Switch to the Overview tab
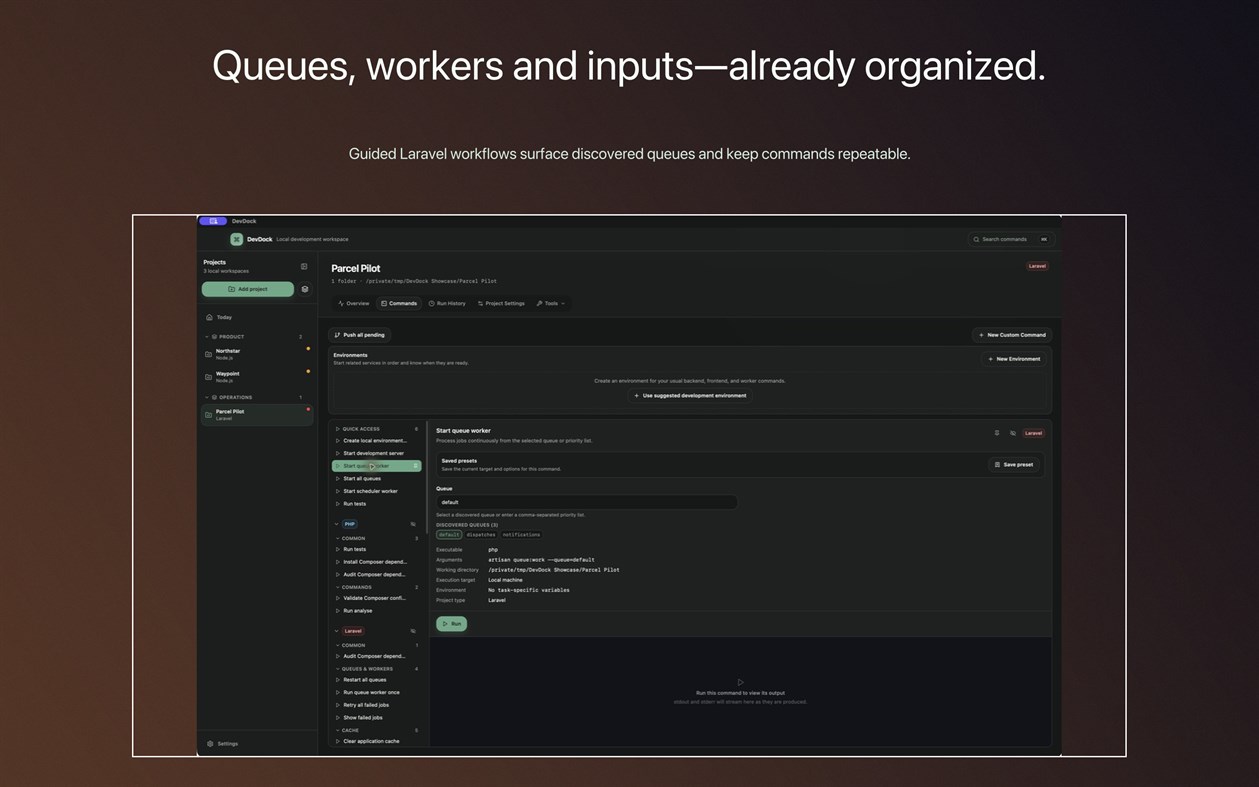1259x787 pixels. (354, 303)
